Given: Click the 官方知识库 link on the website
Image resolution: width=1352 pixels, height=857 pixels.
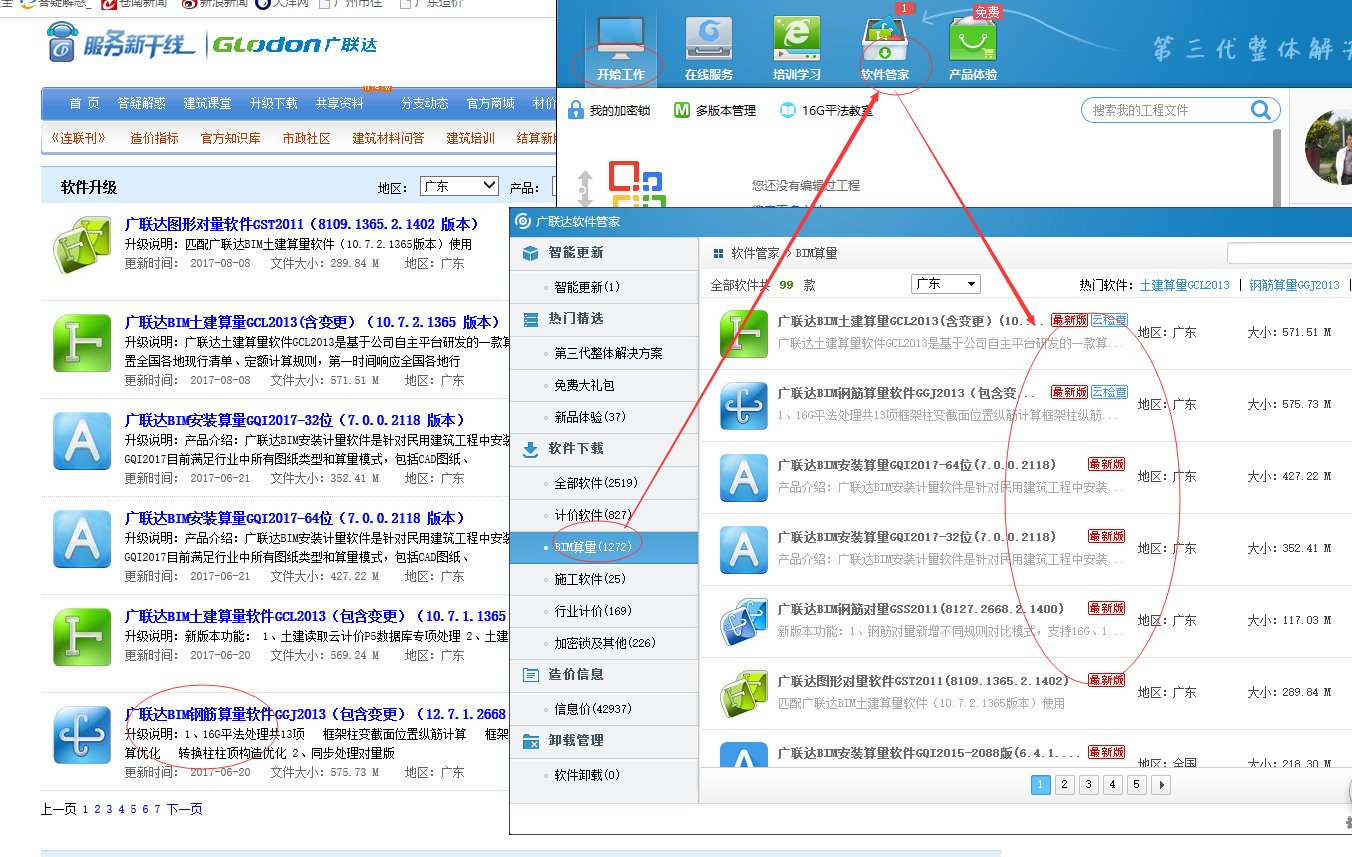Looking at the screenshot, I should (x=230, y=138).
